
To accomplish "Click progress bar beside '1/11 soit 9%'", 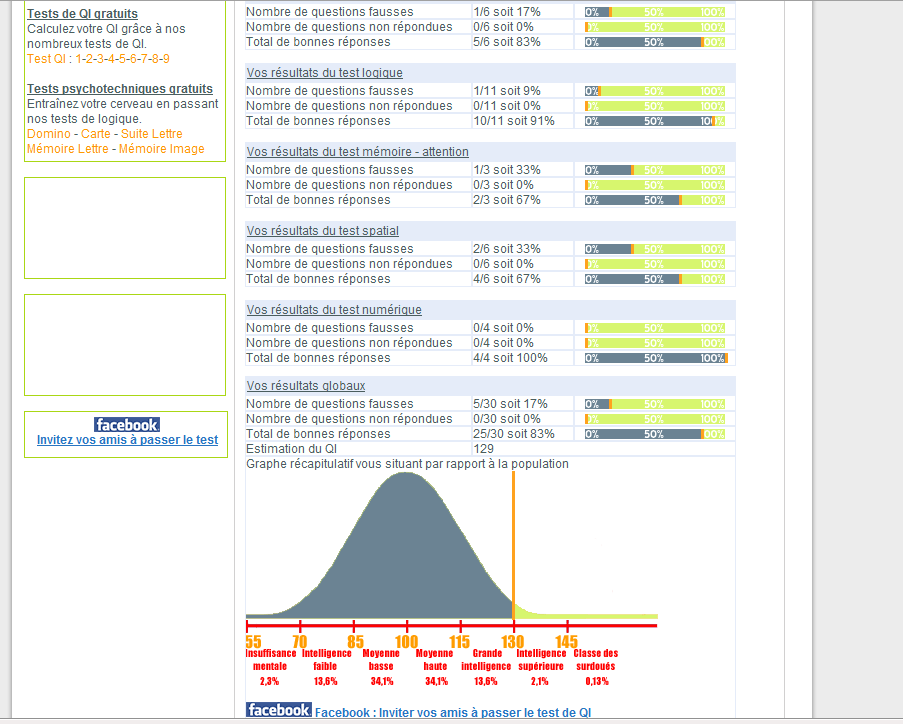I will [655, 91].
